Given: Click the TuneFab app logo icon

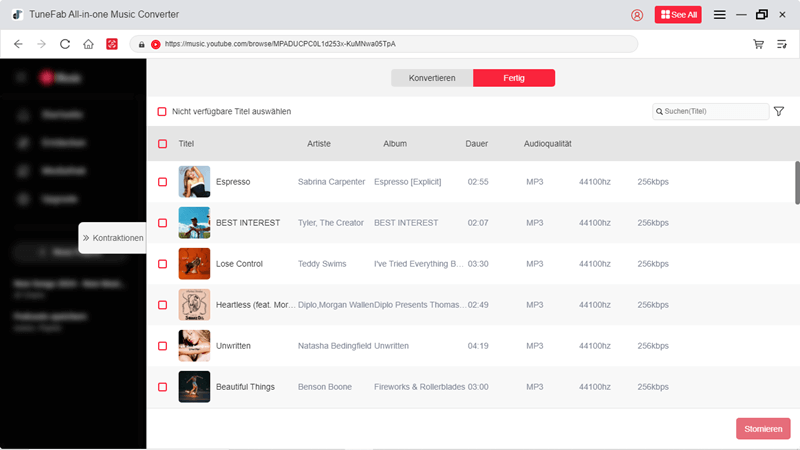Looking at the screenshot, I should [x=17, y=15].
